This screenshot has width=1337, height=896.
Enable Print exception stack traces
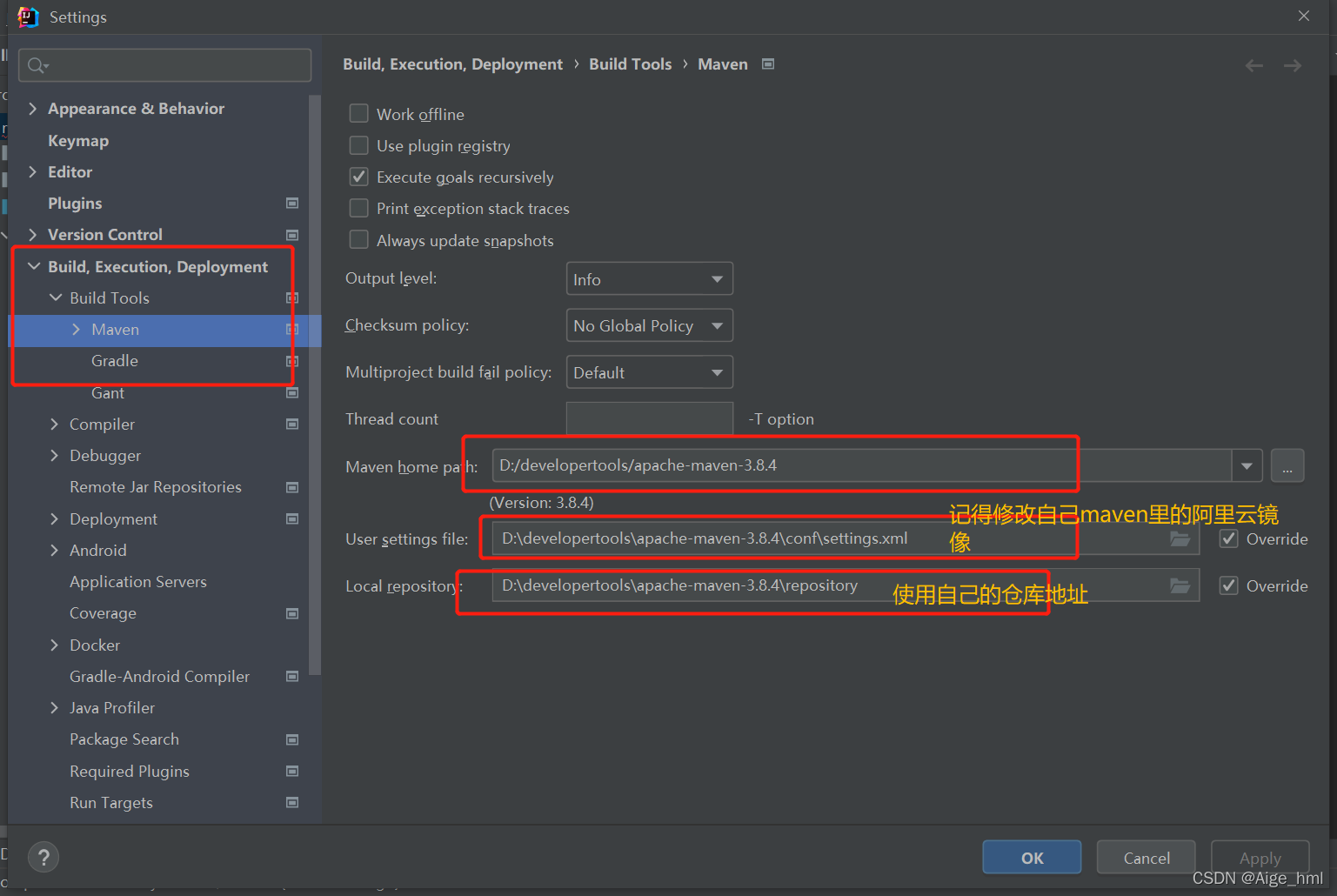(x=358, y=209)
